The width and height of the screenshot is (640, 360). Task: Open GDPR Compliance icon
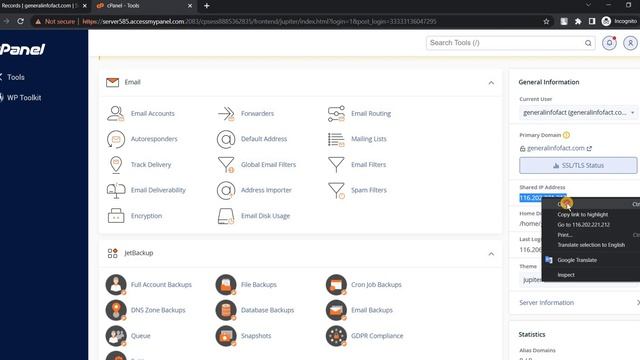point(336,336)
